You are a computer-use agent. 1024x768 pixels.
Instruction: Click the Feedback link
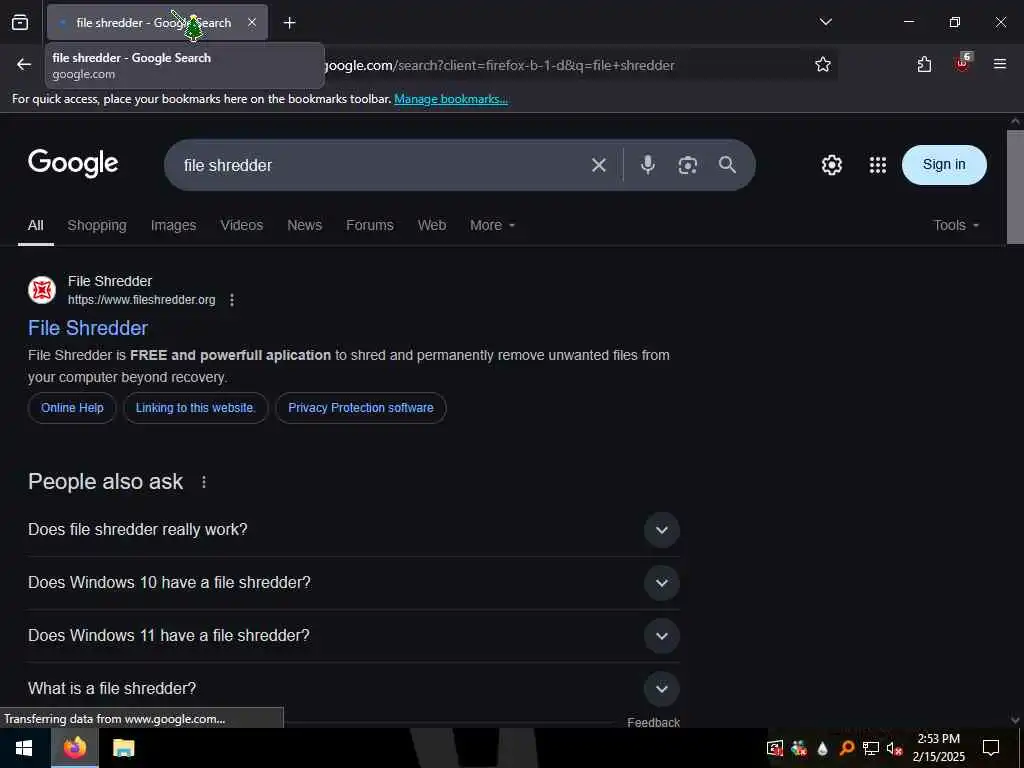(653, 722)
